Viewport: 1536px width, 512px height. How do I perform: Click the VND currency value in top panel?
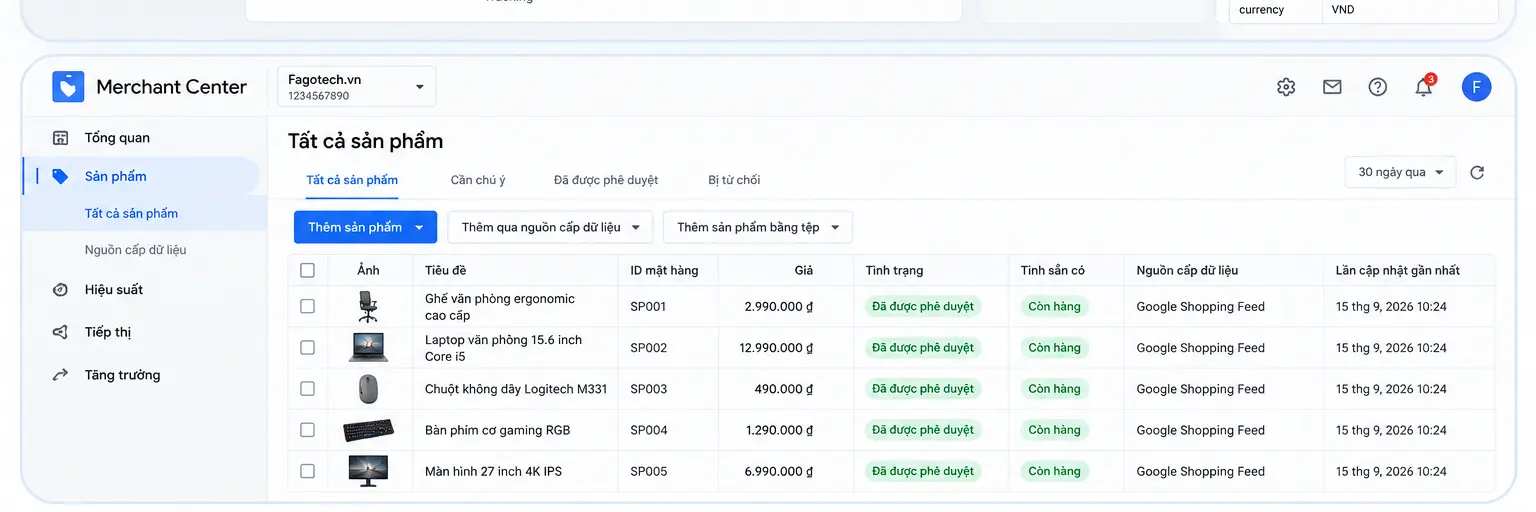point(1343,10)
